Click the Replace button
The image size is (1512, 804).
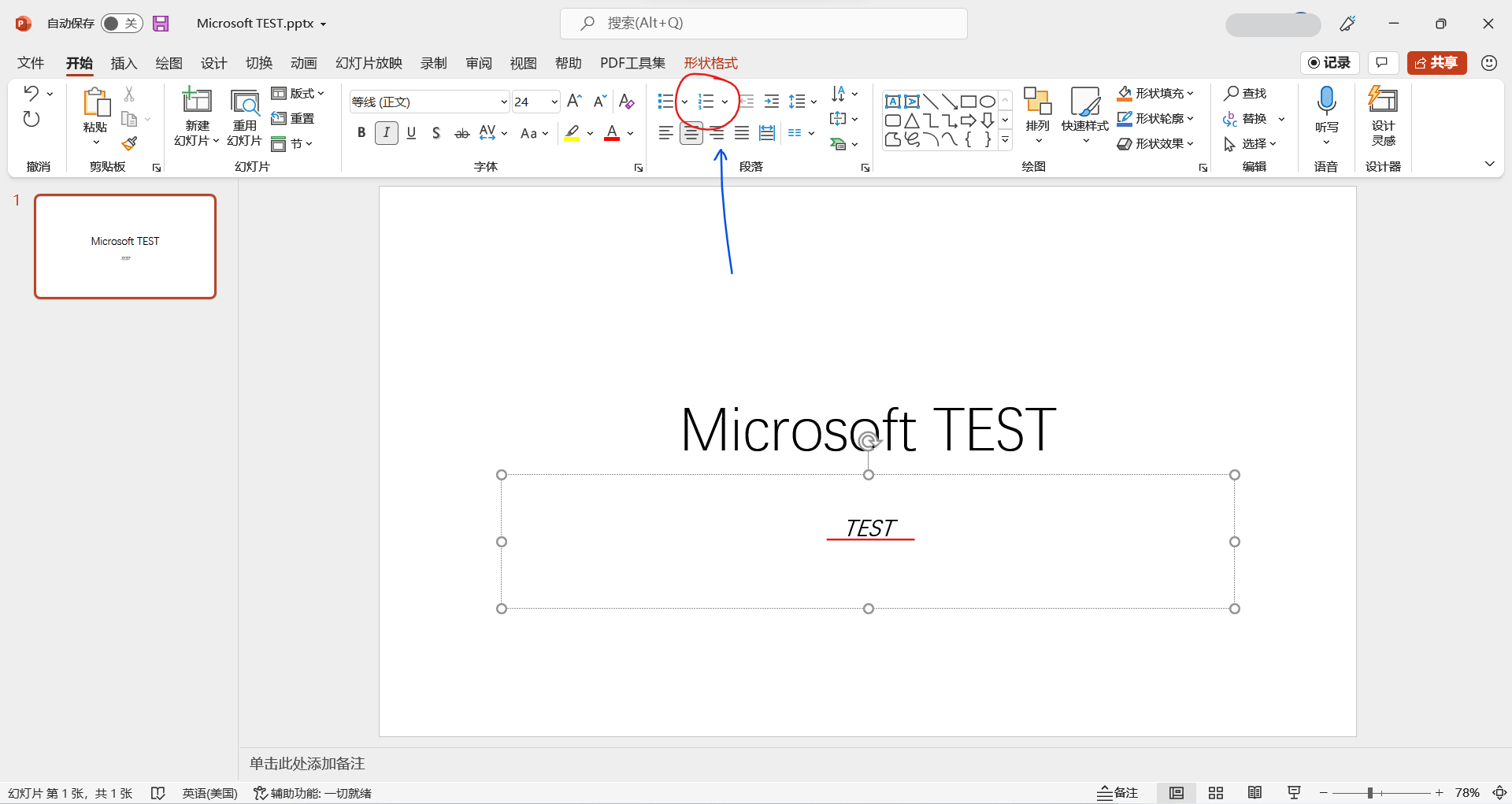pos(1246,119)
